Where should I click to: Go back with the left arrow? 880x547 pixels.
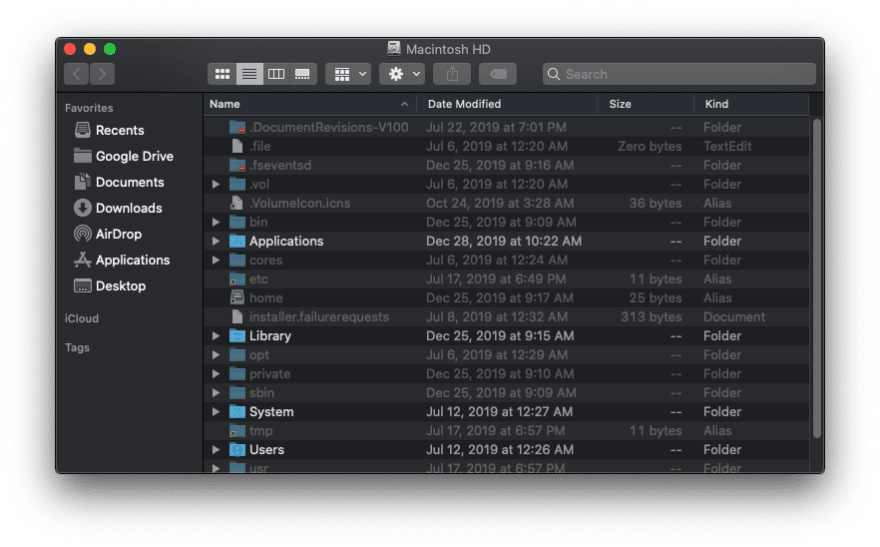tap(76, 74)
